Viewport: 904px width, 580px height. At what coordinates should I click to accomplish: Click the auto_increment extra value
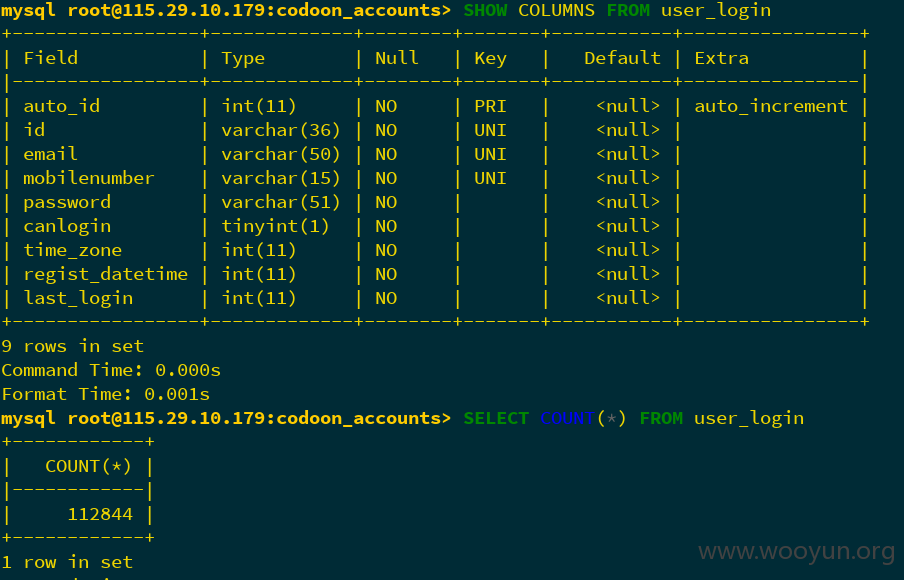pyautogui.click(x=771, y=106)
